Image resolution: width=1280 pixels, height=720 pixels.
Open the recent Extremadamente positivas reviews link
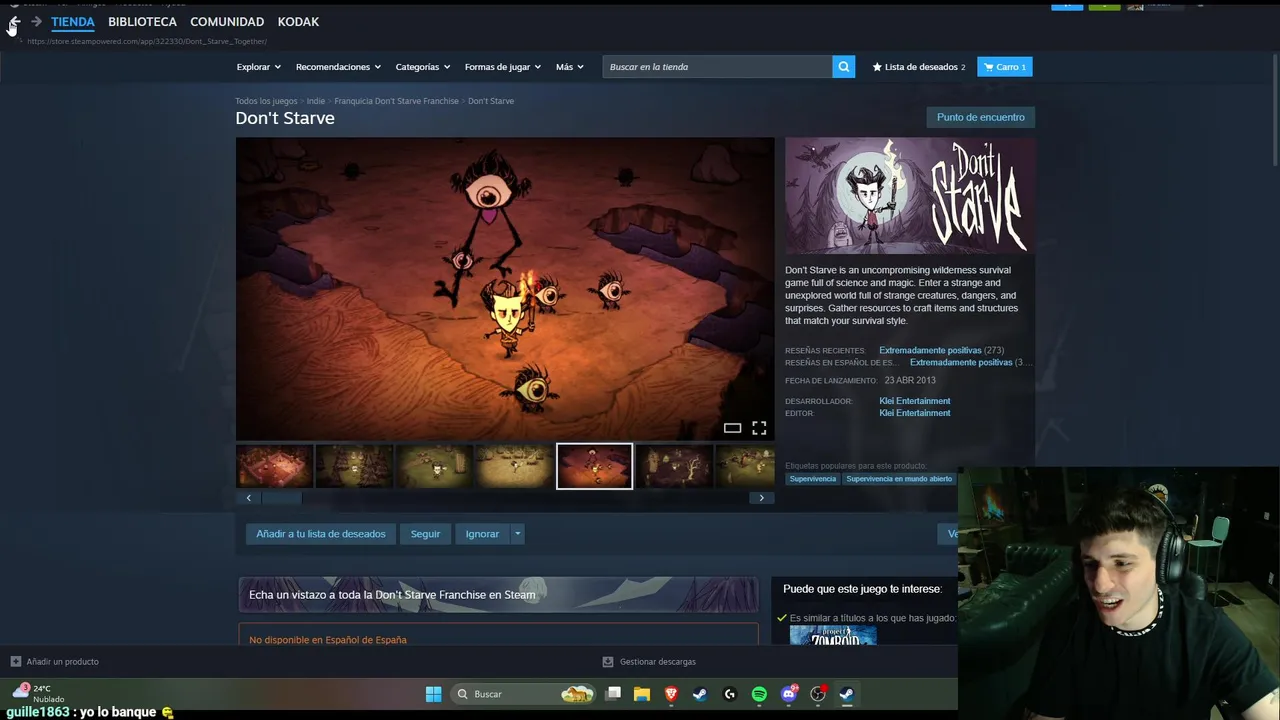(x=930, y=350)
